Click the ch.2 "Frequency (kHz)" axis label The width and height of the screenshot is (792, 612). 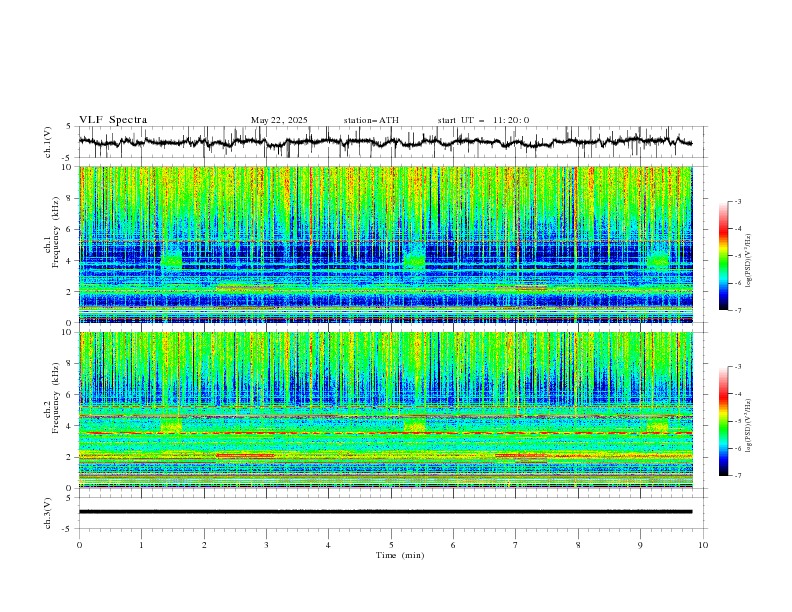[55, 397]
